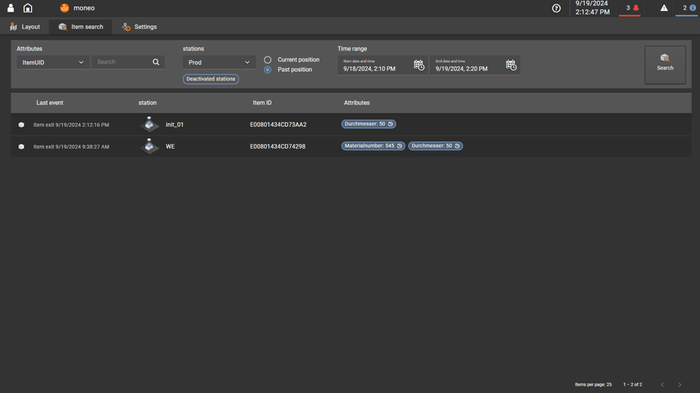Select Item ID E00801434CD74298
The width and height of the screenshot is (700, 393).
(x=278, y=146)
